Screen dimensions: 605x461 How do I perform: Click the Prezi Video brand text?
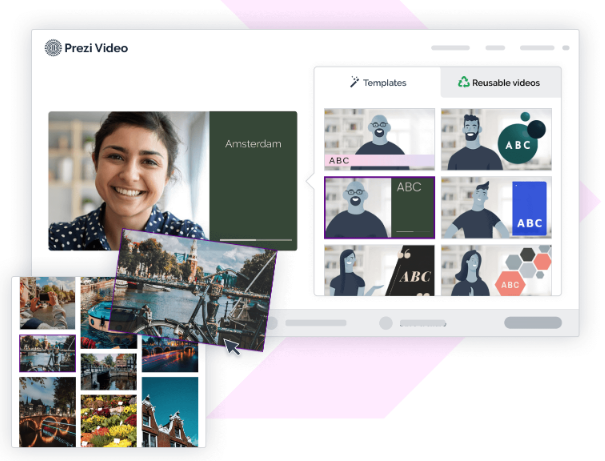point(96,48)
